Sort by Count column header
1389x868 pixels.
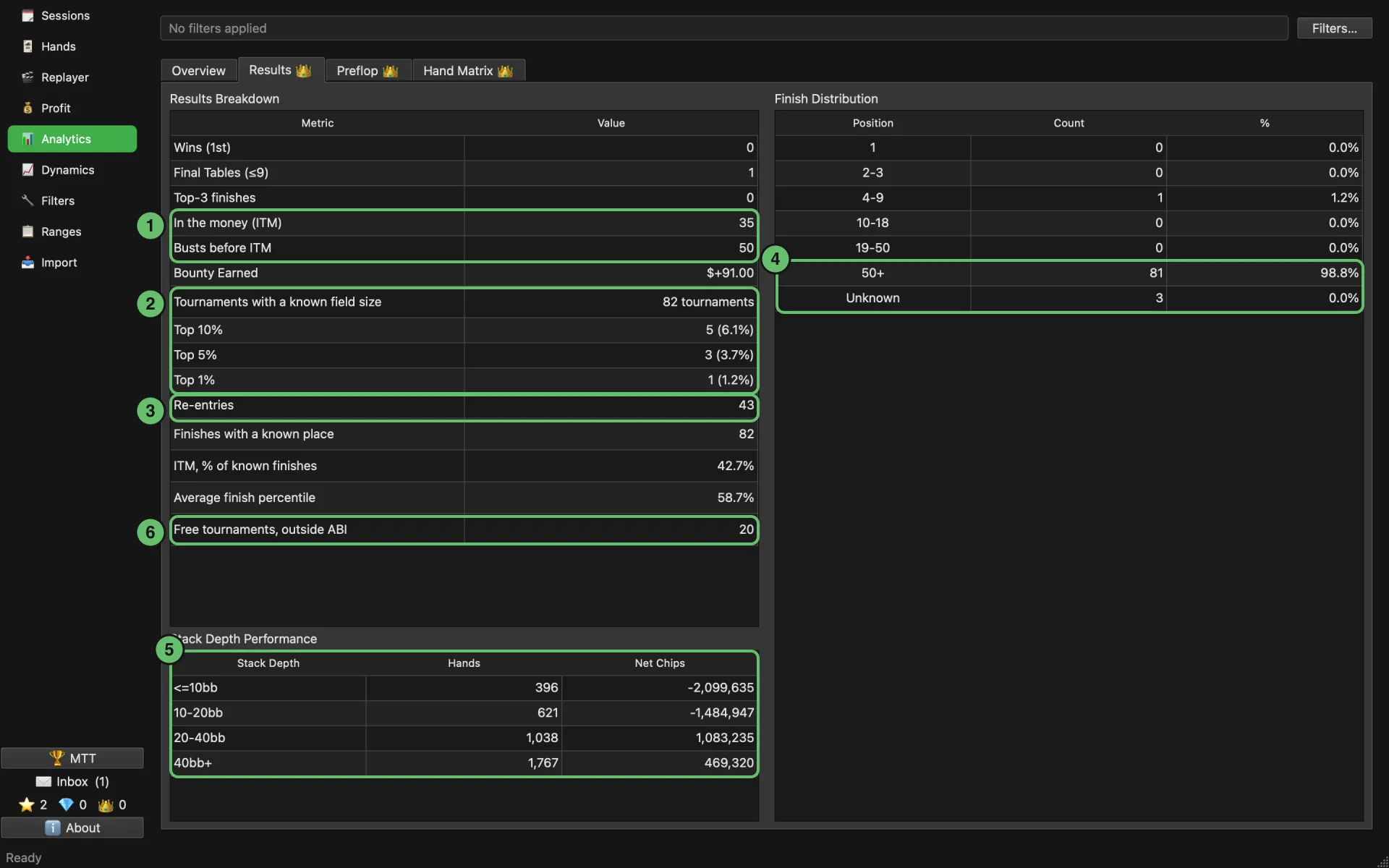tap(1069, 123)
